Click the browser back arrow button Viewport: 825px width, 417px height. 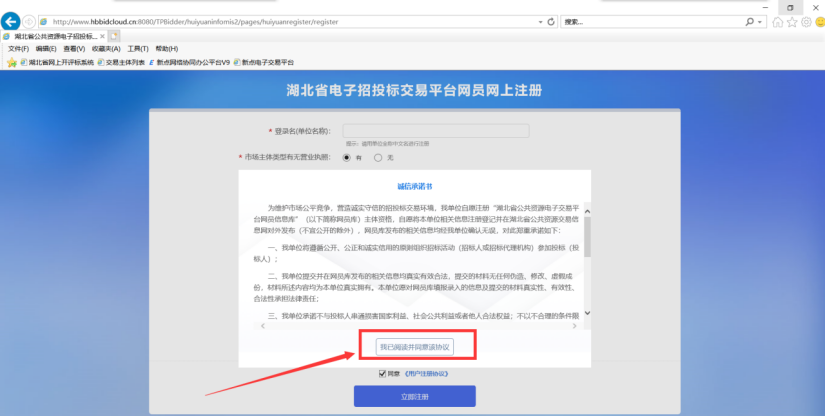click(13, 21)
